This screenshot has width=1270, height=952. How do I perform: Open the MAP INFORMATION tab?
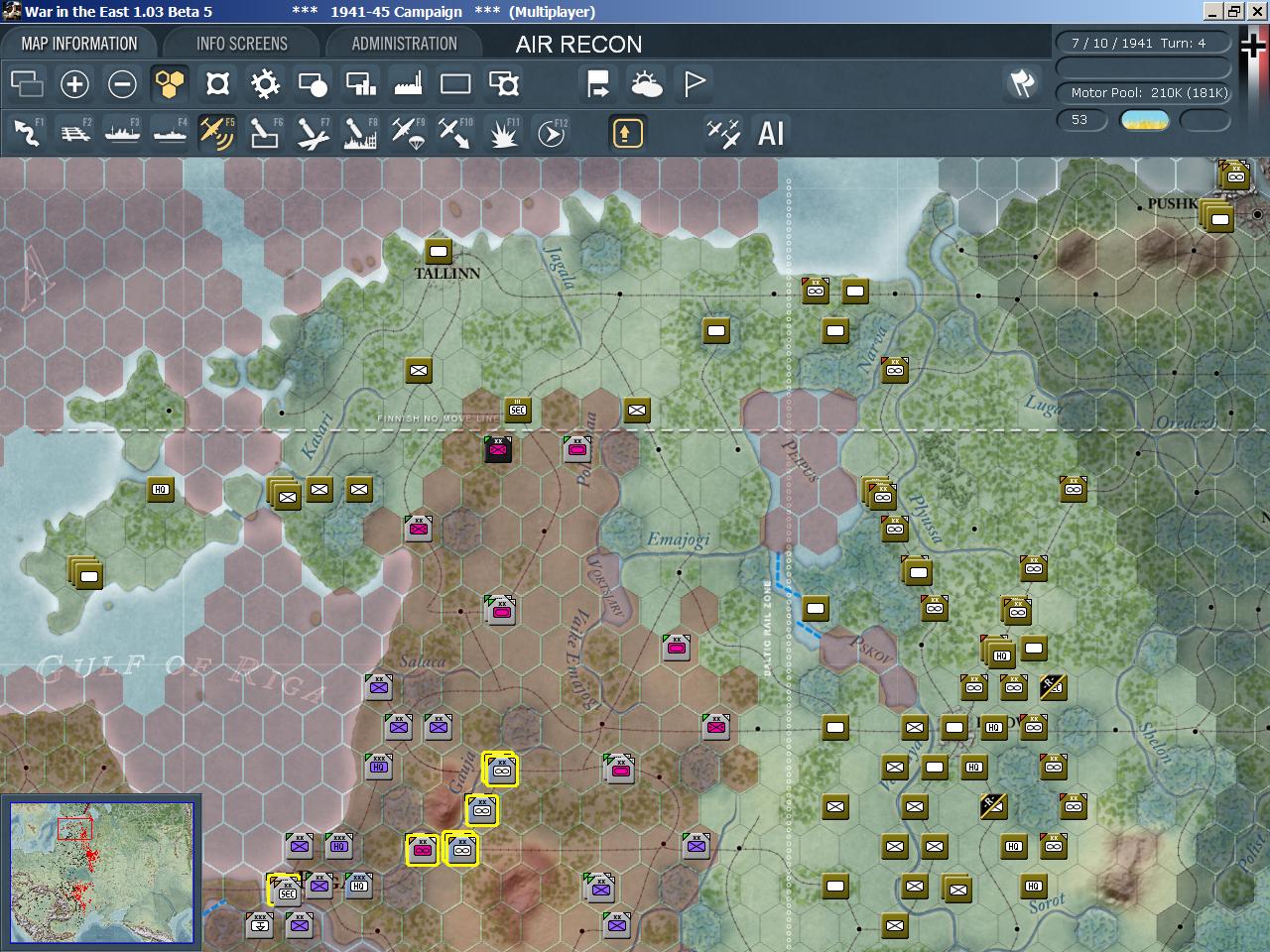pyautogui.click(x=79, y=44)
